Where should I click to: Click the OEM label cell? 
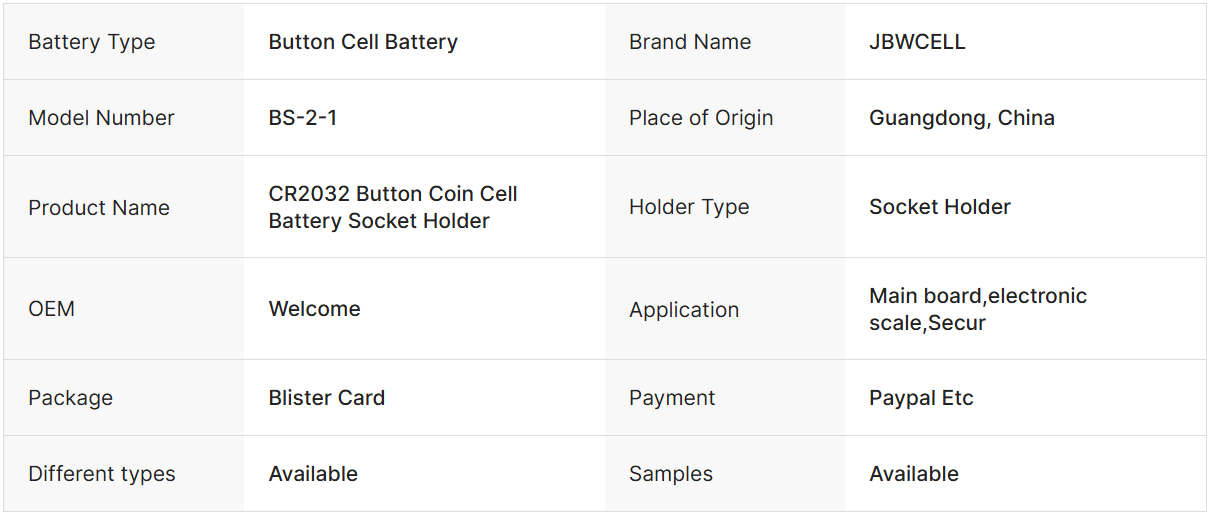(52, 309)
